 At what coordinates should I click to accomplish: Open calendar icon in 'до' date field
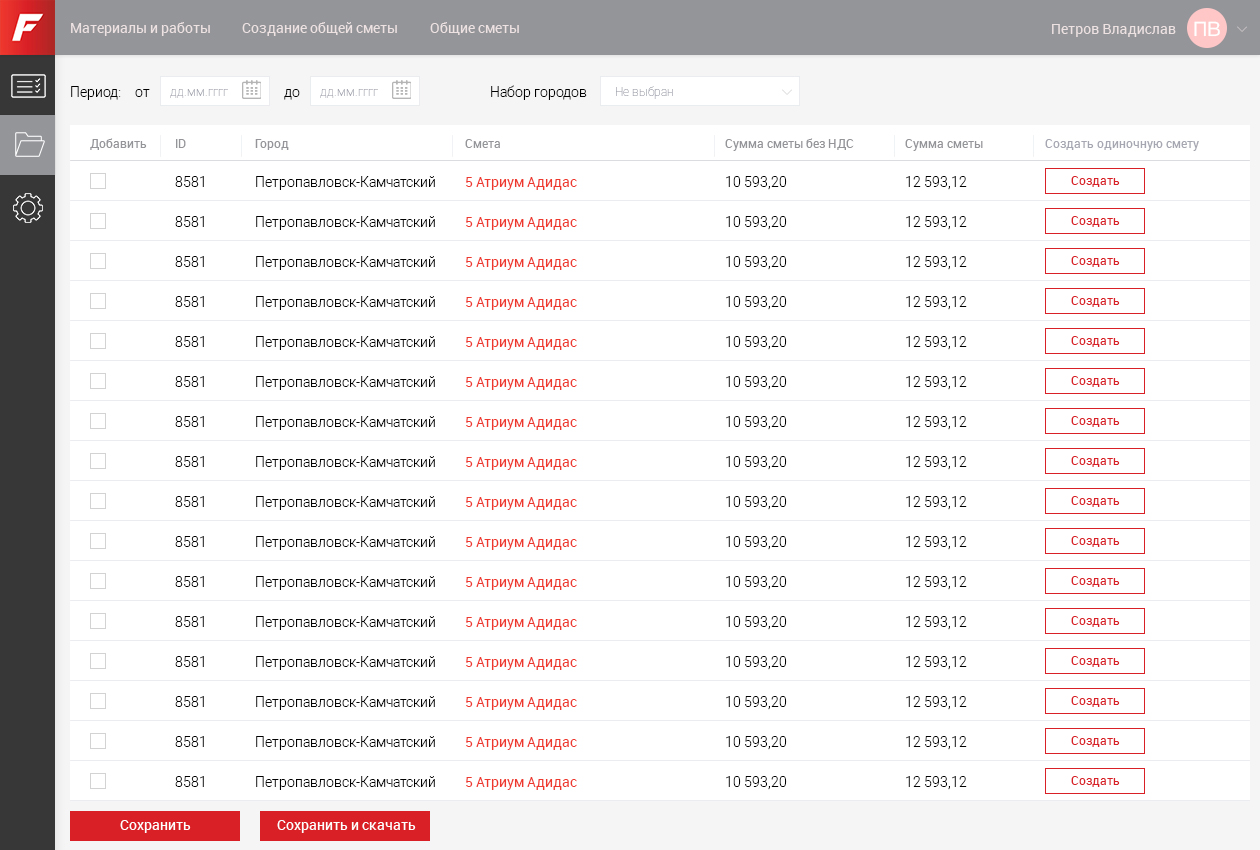402,90
